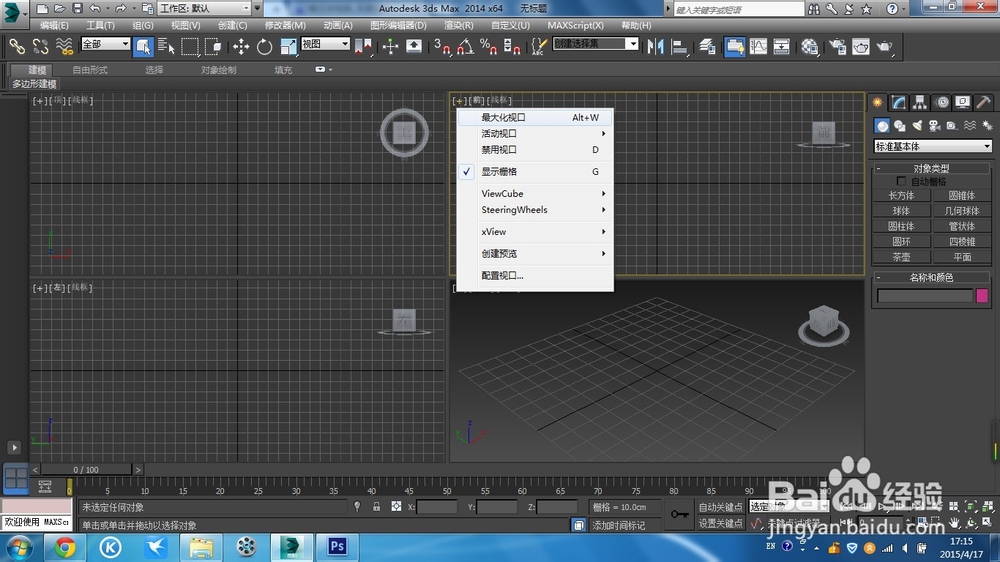Click the 设置关键点 set key button

pos(721,523)
